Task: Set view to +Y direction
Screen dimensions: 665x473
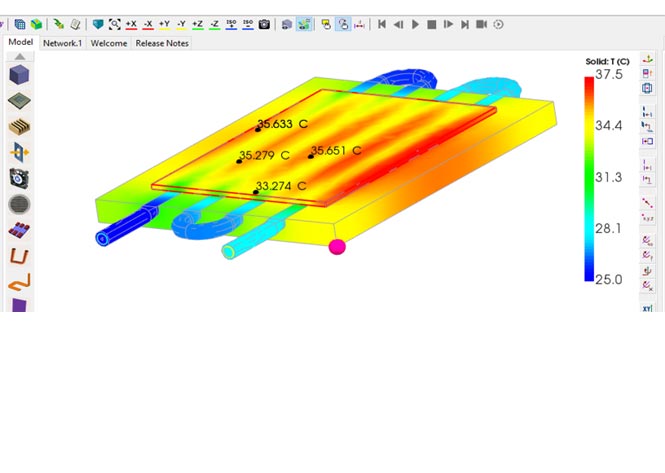Action: pos(164,24)
